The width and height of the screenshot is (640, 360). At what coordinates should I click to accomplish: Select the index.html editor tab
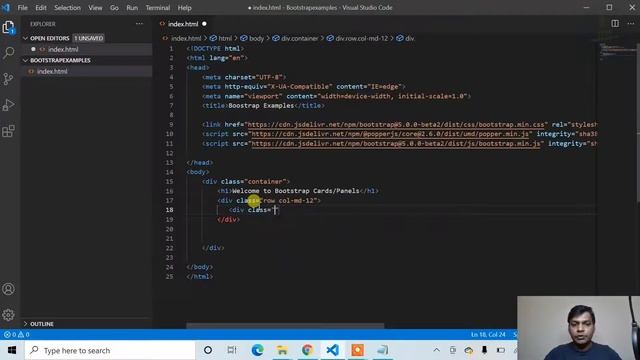tap(182, 24)
